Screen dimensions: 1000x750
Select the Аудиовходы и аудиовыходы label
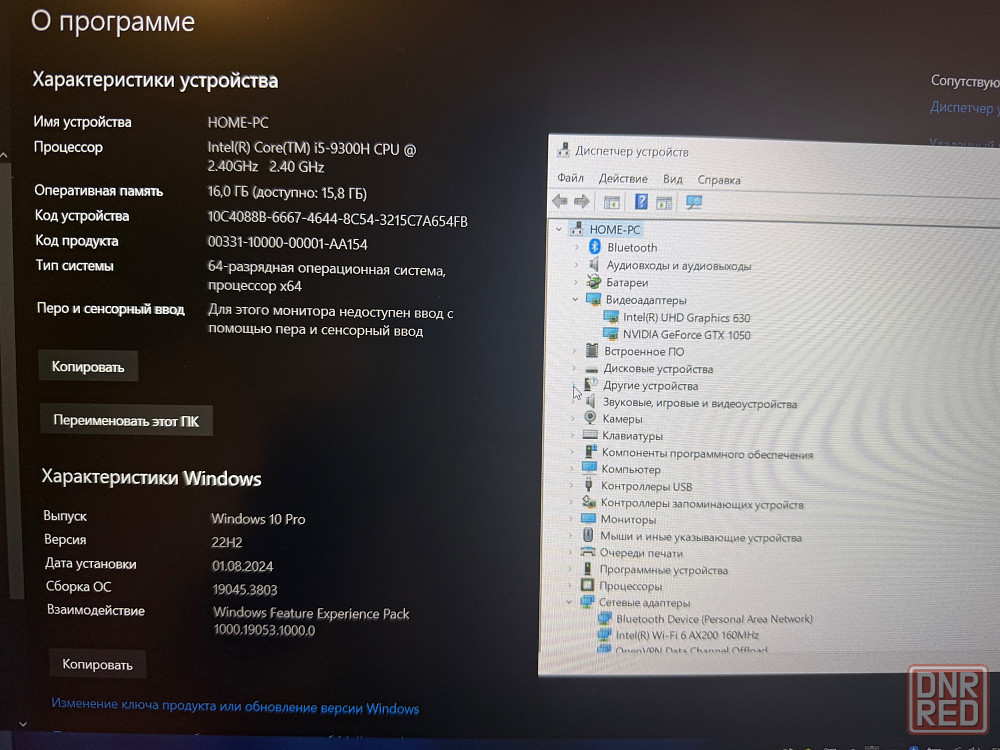pyautogui.click(x=679, y=265)
